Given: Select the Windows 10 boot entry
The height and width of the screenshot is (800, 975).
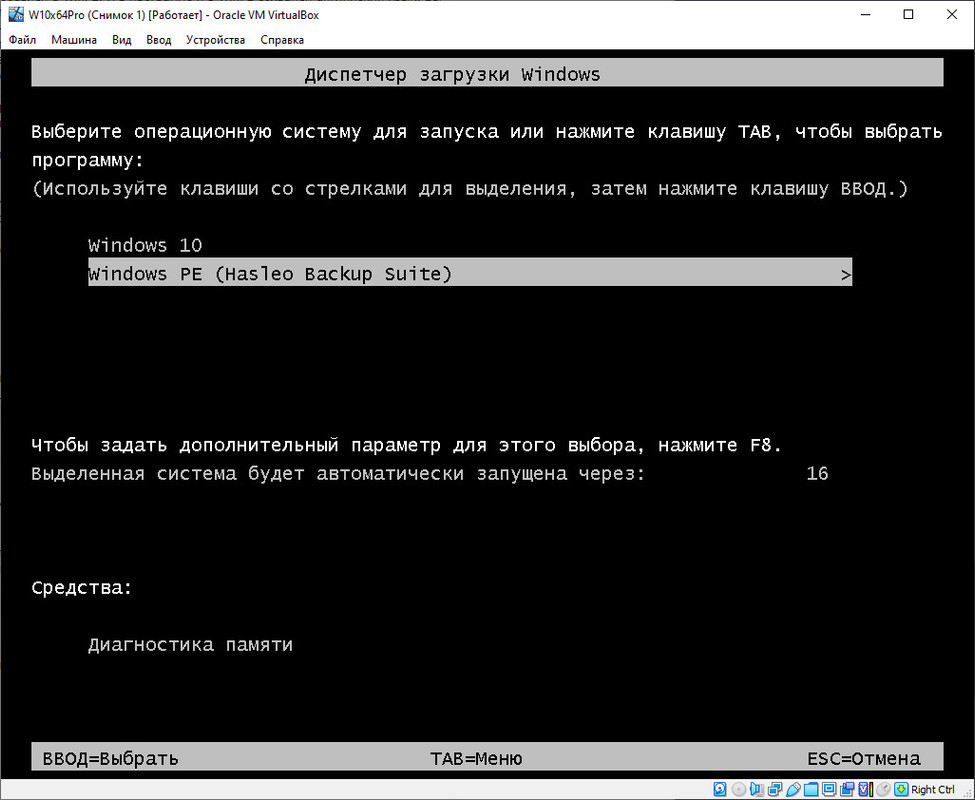Looking at the screenshot, I should [x=145, y=245].
